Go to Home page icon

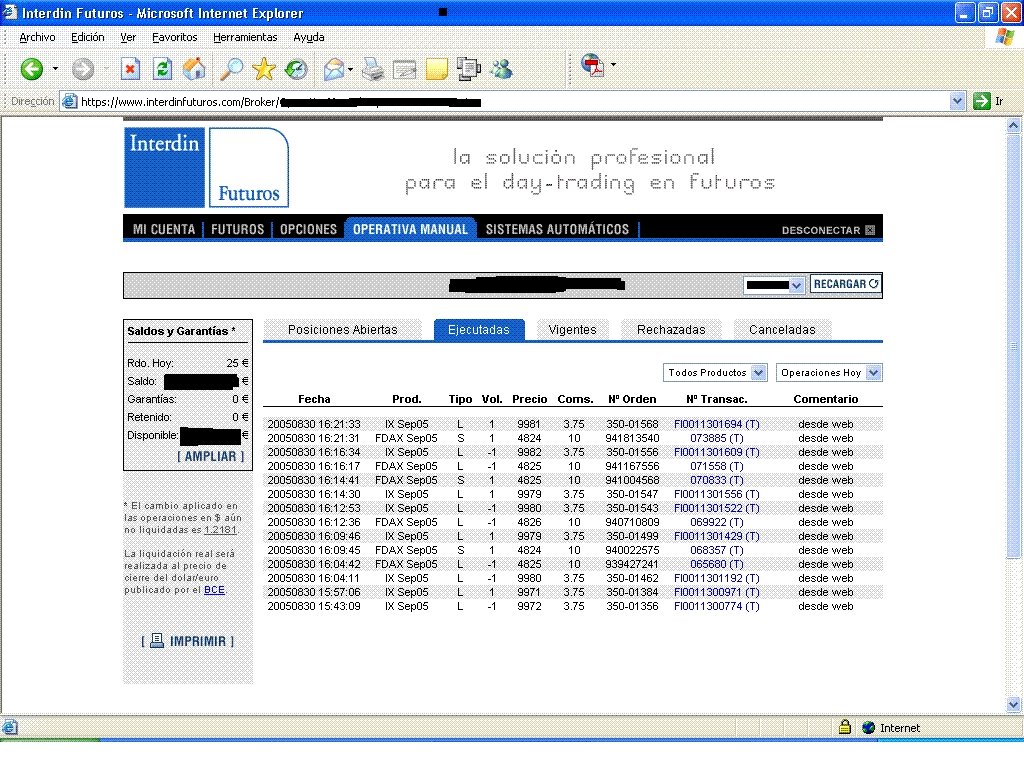point(194,69)
